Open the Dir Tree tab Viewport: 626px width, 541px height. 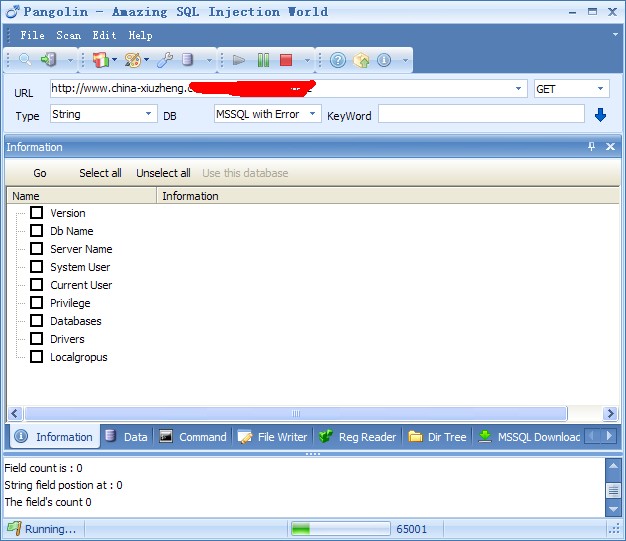coord(438,436)
